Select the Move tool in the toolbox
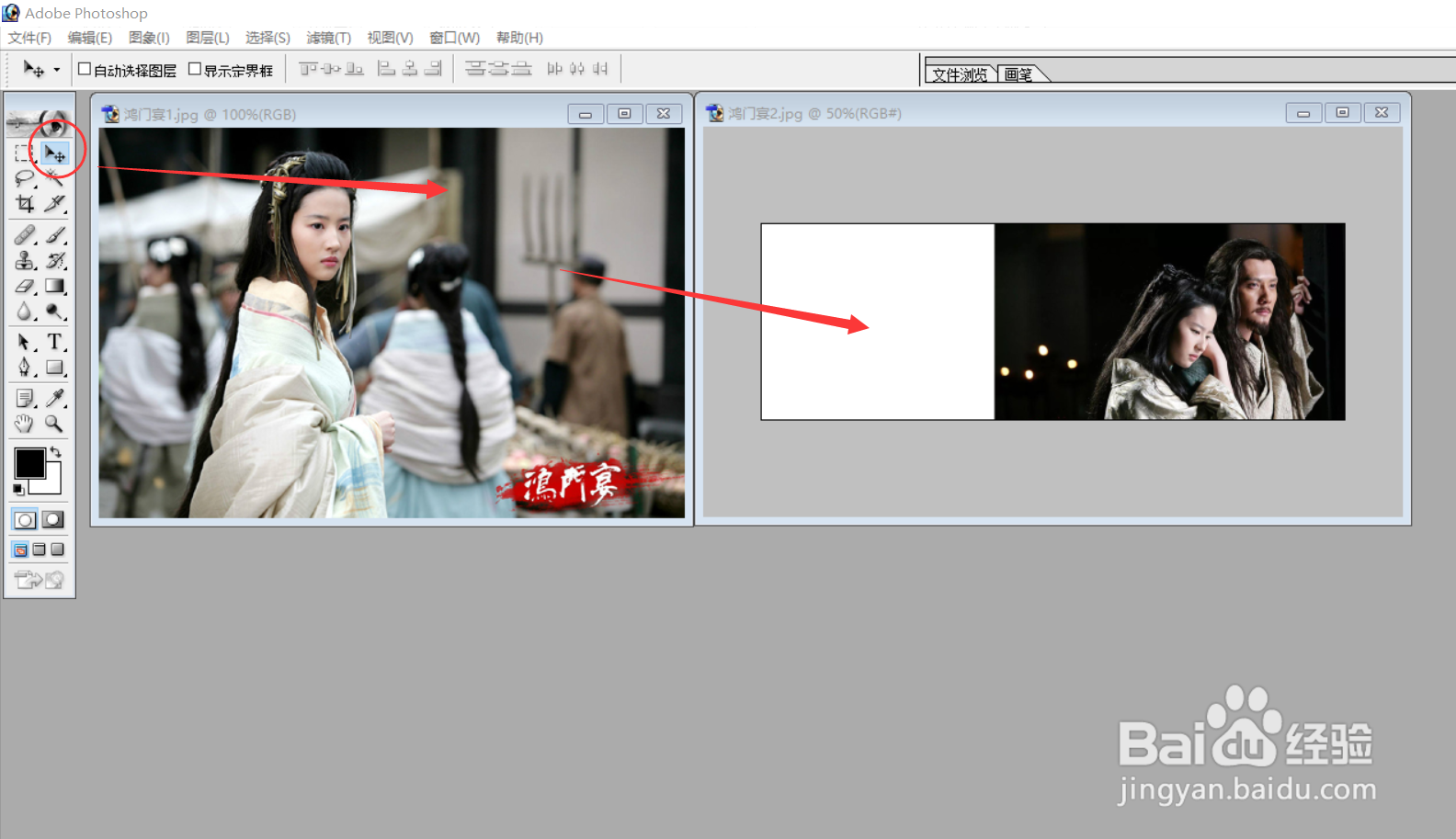The width and height of the screenshot is (1456, 839). tap(55, 153)
